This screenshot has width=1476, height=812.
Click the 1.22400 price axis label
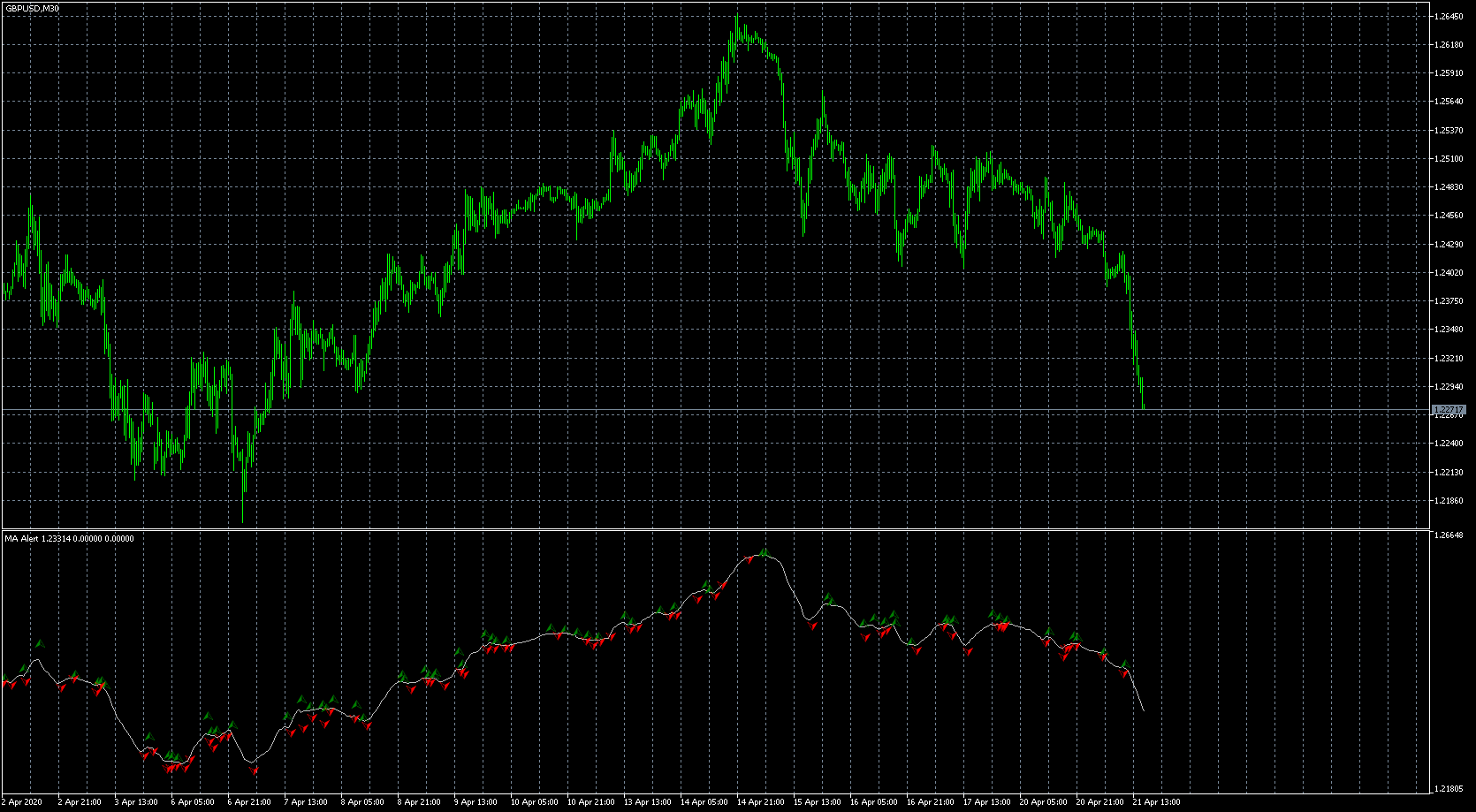tap(1449, 444)
